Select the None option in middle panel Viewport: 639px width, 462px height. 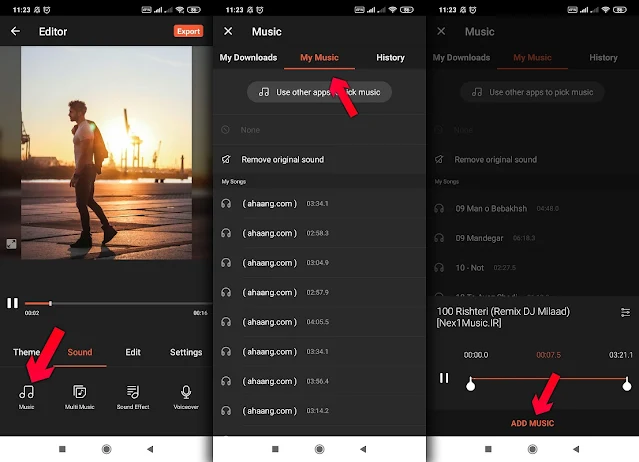(x=320, y=130)
